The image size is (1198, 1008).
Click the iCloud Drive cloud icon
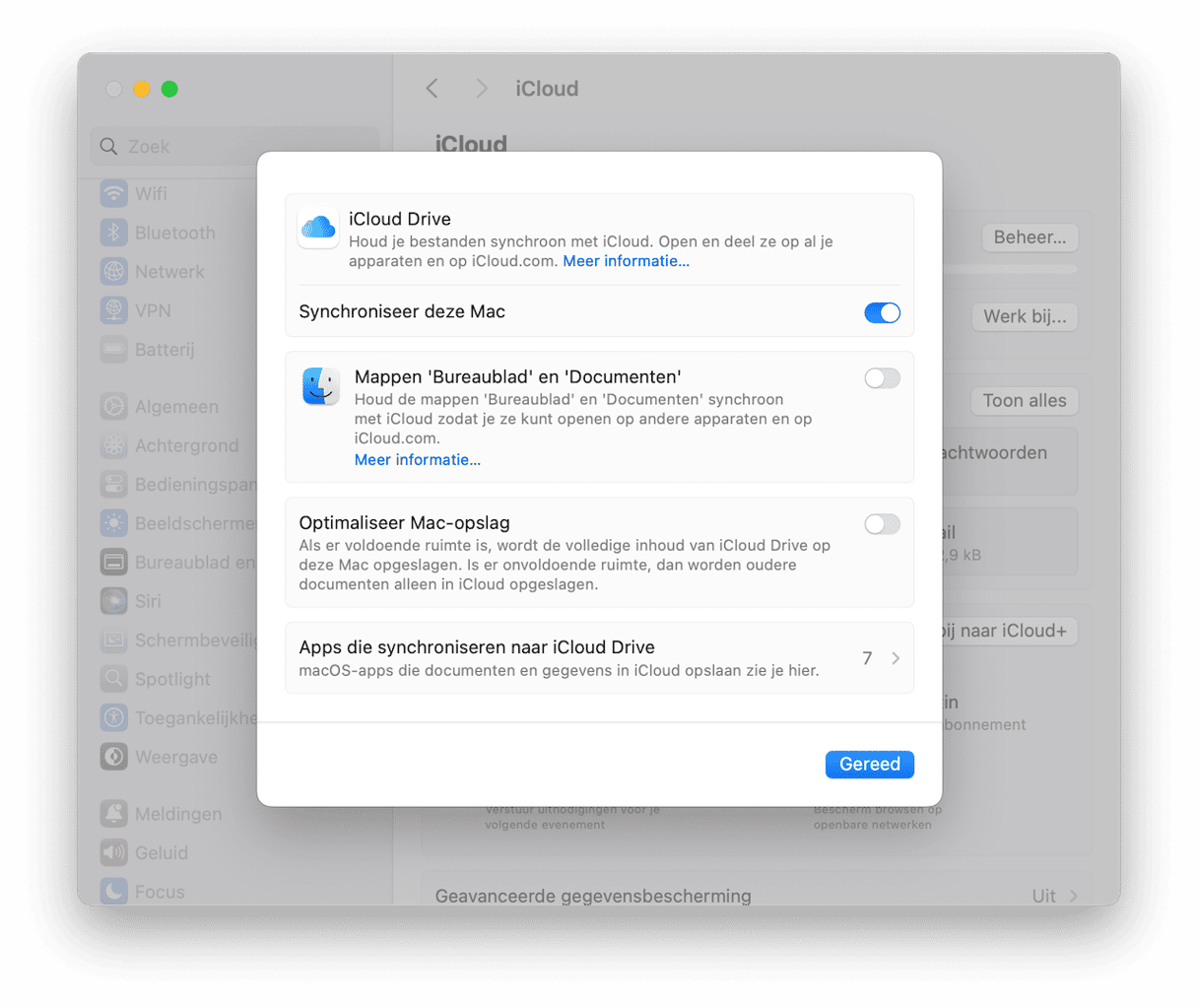(x=318, y=229)
